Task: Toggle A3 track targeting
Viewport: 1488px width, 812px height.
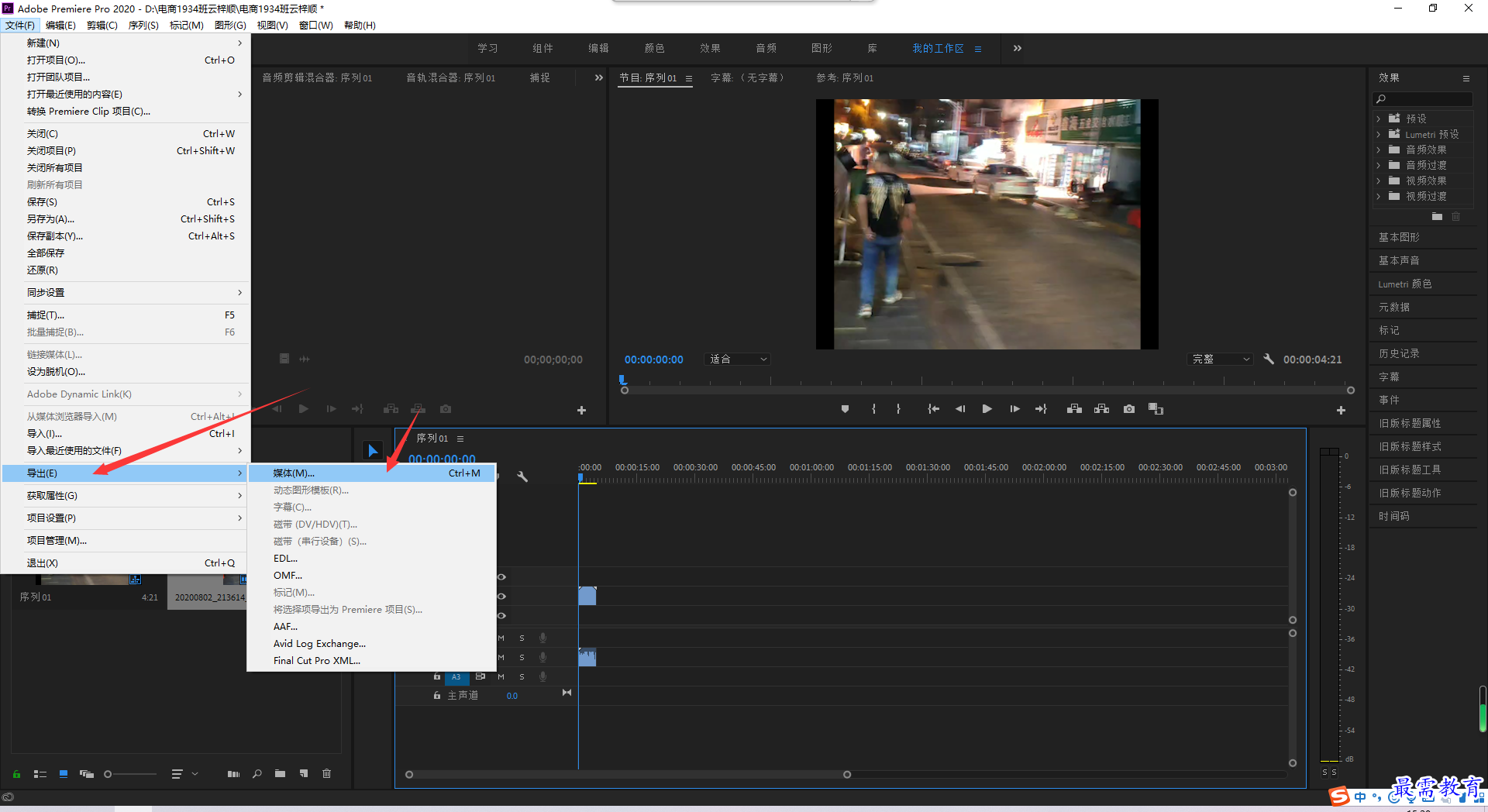Action: [456, 676]
